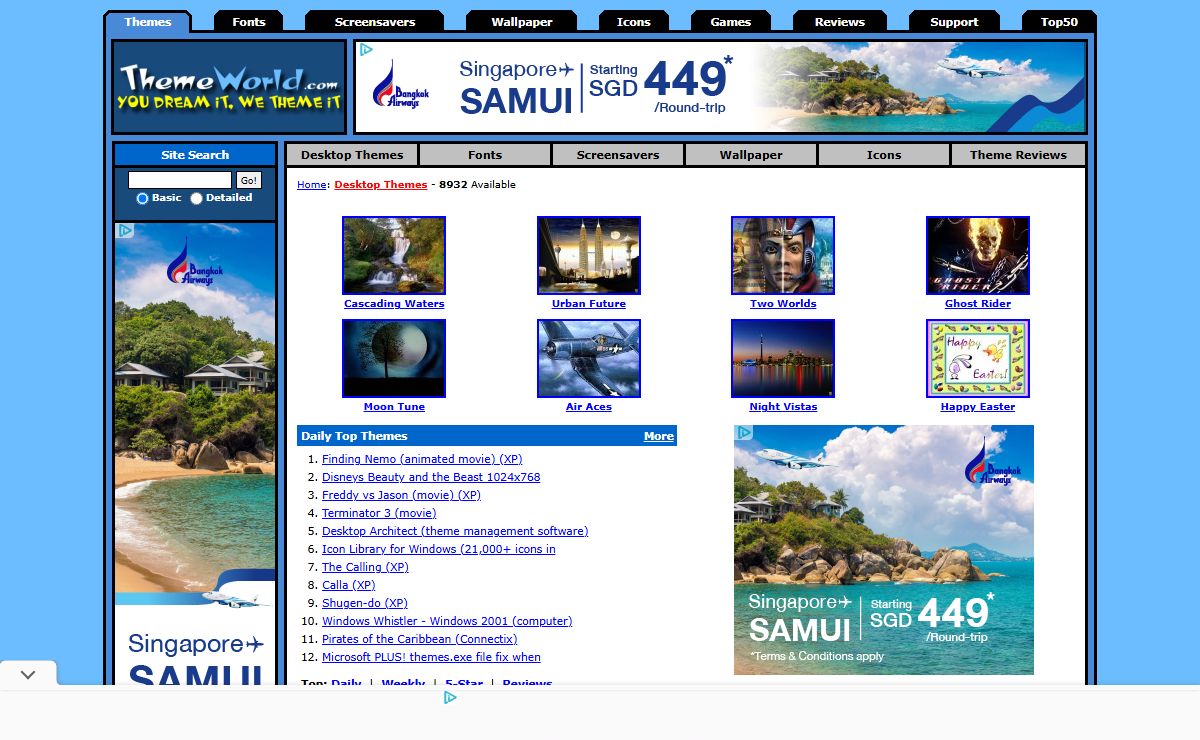
Task: Select the Detailed search radio button
Action: click(x=196, y=198)
